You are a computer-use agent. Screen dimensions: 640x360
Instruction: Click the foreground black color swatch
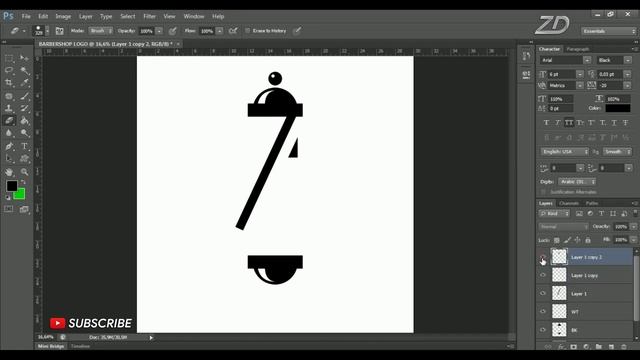tap(11, 186)
